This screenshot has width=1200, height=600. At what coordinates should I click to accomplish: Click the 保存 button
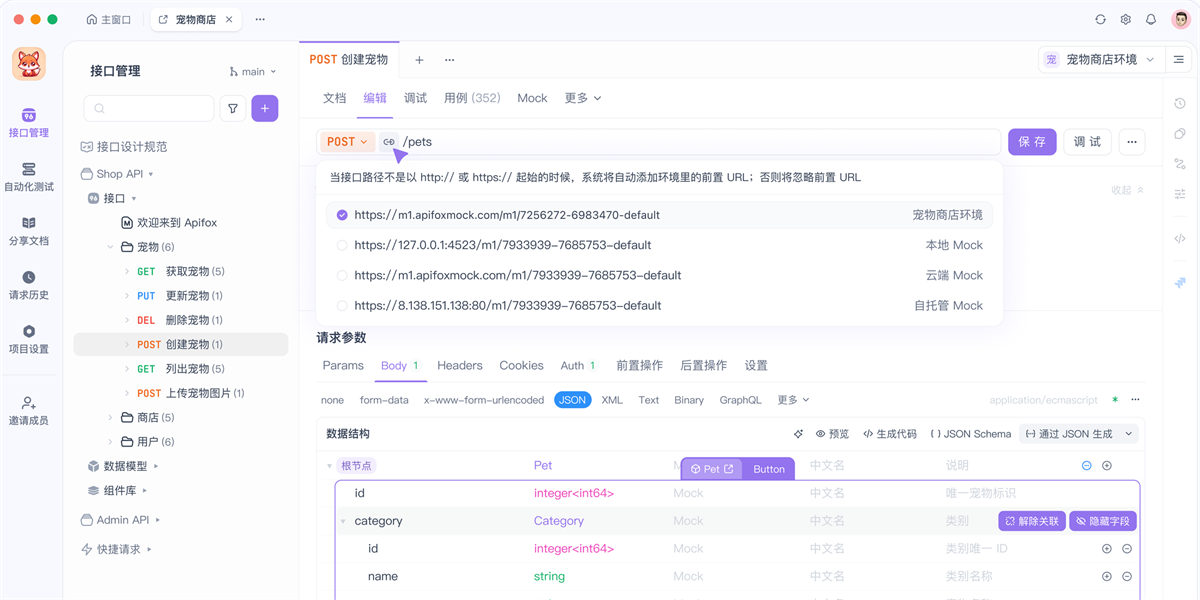[x=1032, y=142]
